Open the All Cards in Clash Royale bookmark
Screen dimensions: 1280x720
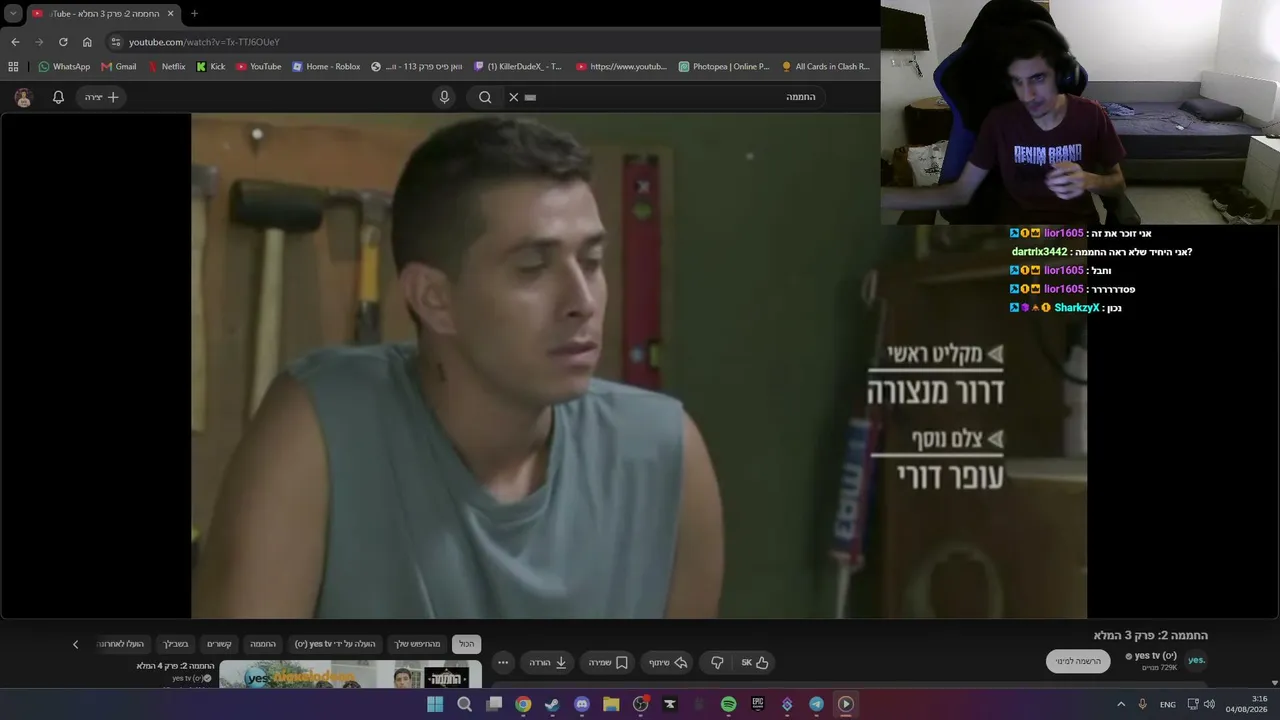click(x=826, y=67)
